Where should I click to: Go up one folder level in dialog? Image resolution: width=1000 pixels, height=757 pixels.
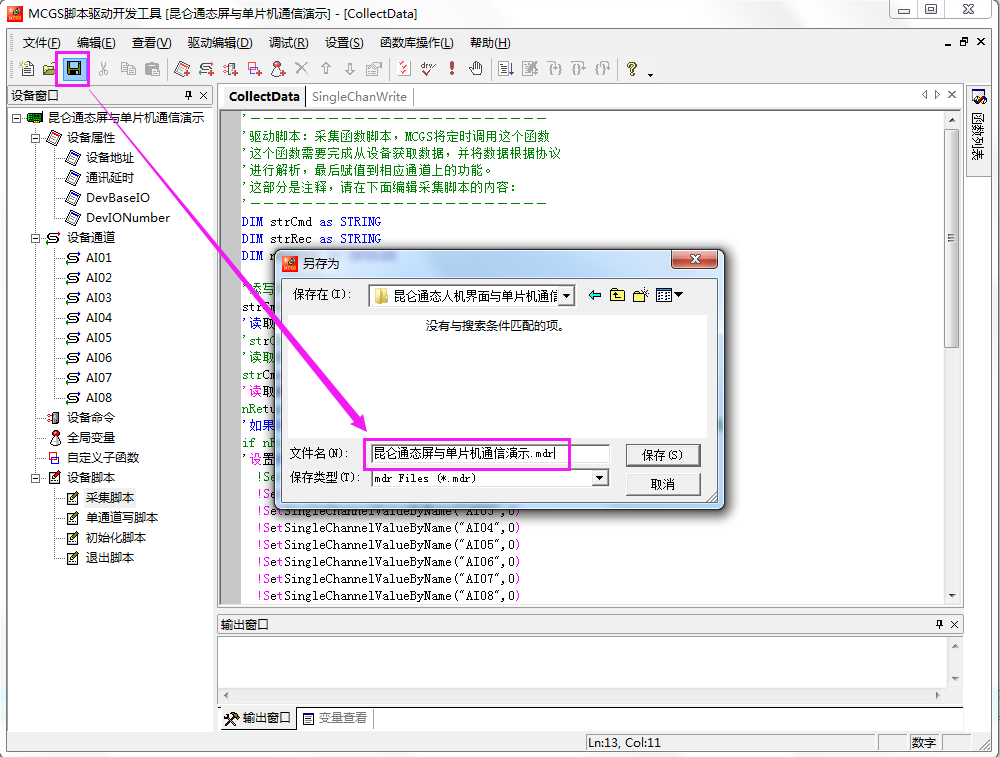tap(618, 295)
